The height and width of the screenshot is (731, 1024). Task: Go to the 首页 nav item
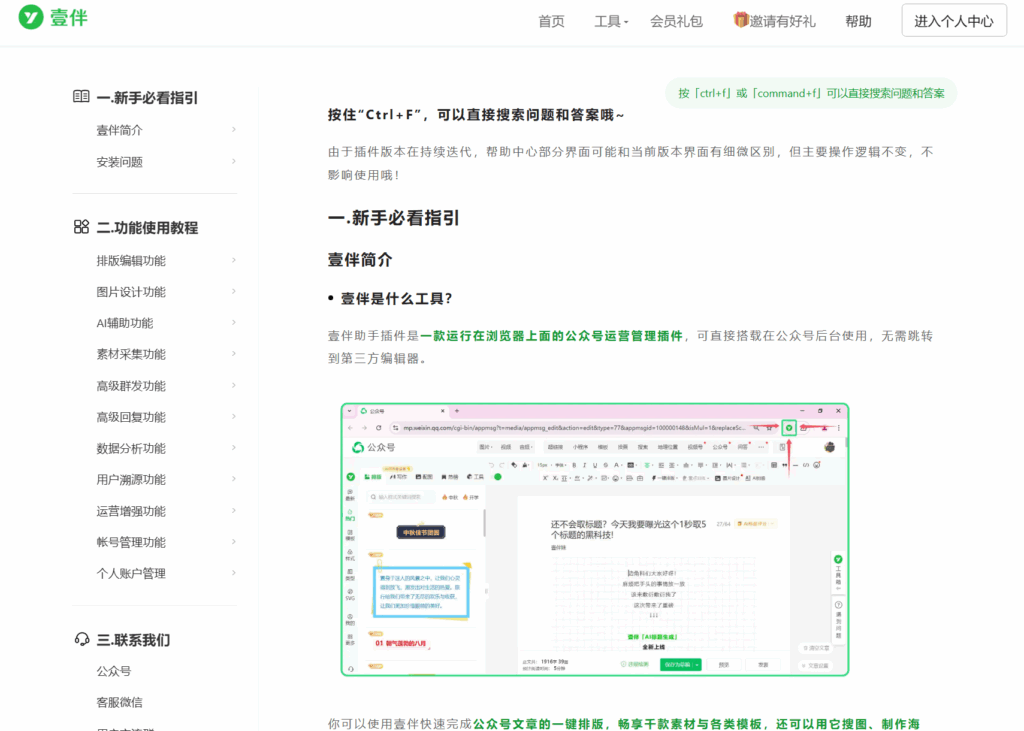point(551,22)
